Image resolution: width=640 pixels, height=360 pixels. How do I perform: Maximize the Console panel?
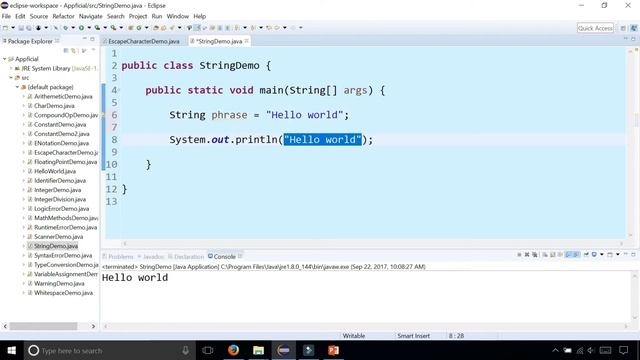point(633,255)
